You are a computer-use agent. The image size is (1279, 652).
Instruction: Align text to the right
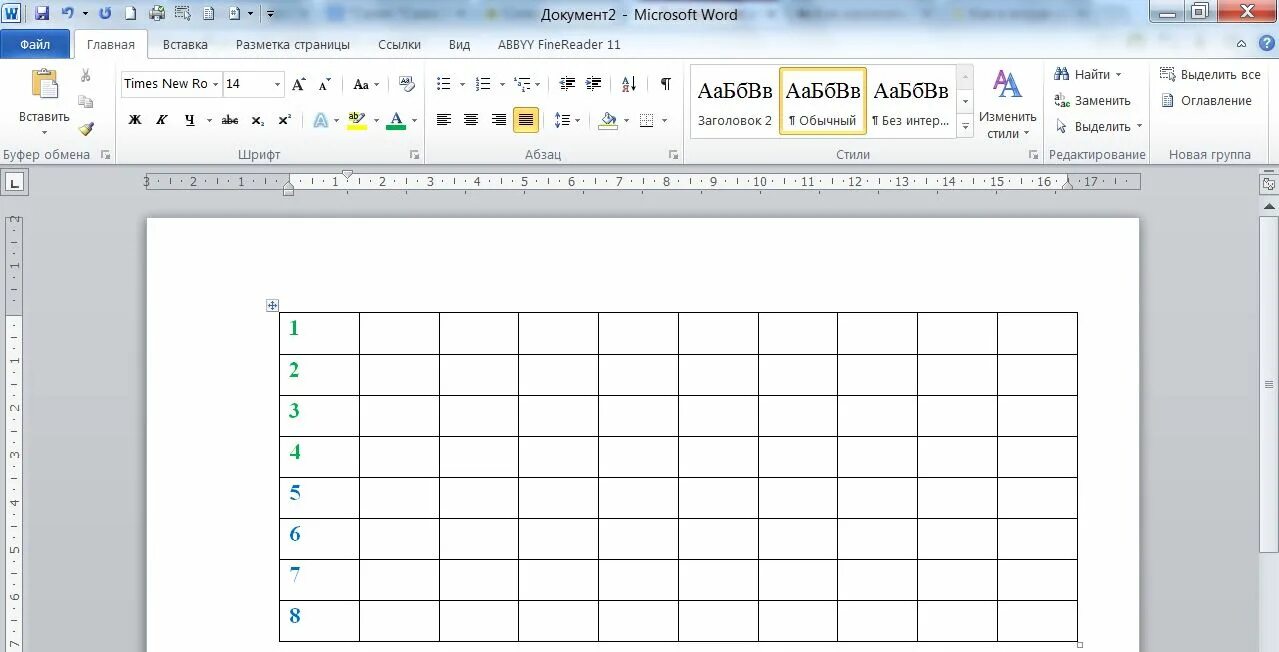(498, 120)
